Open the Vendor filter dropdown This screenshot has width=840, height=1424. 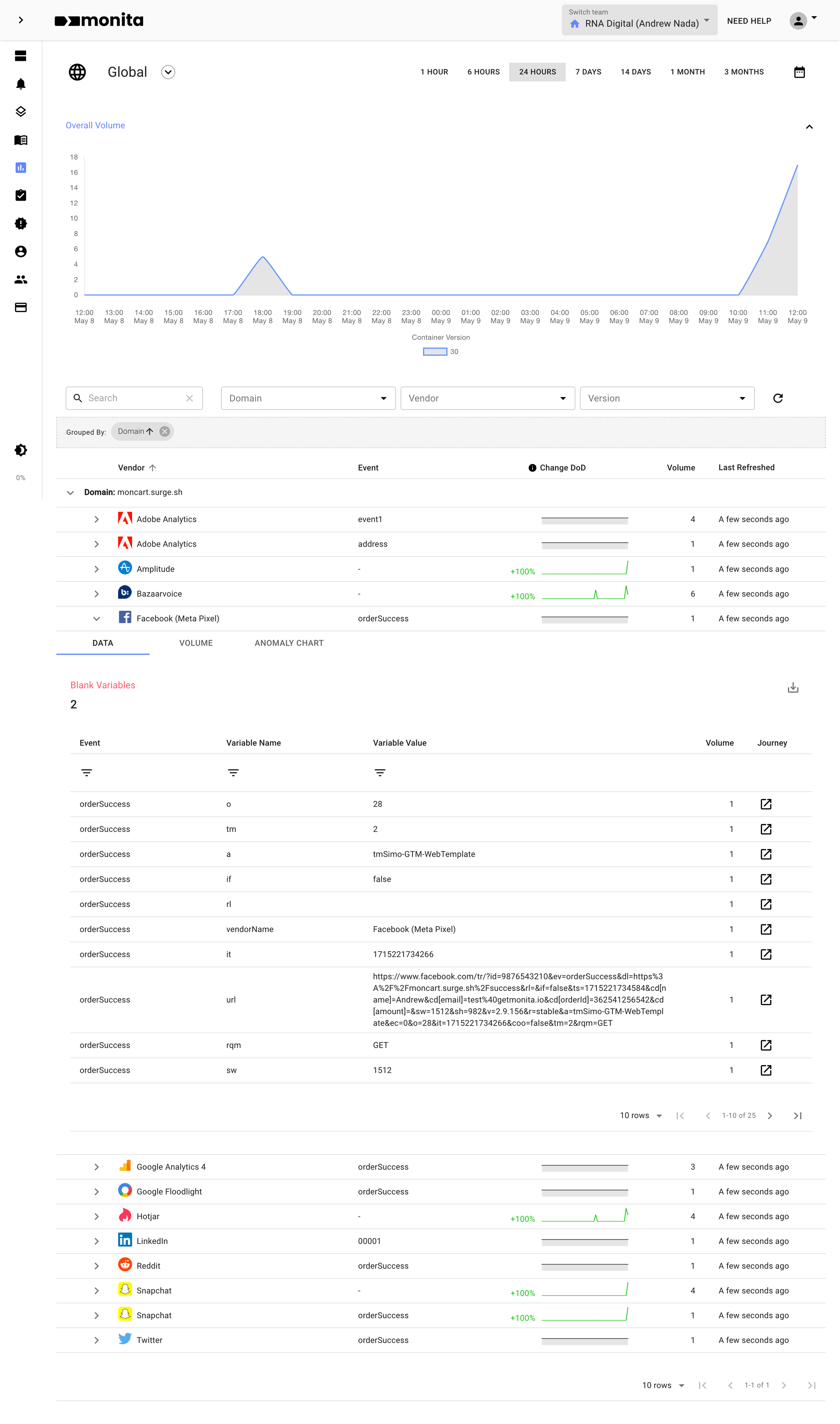click(487, 398)
